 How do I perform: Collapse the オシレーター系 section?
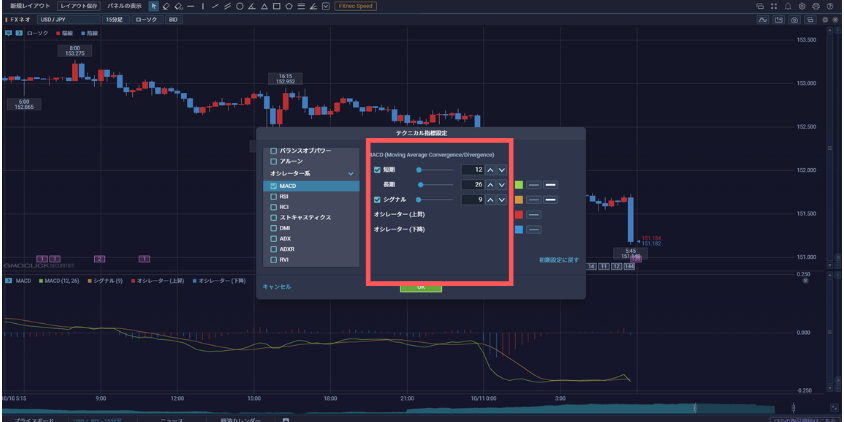[x=350, y=174]
